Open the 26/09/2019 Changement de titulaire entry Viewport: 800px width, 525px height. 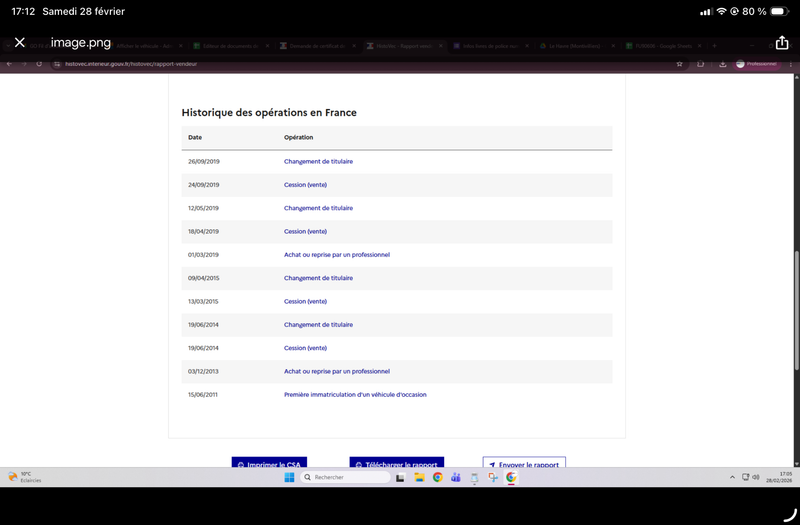click(x=318, y=161)
